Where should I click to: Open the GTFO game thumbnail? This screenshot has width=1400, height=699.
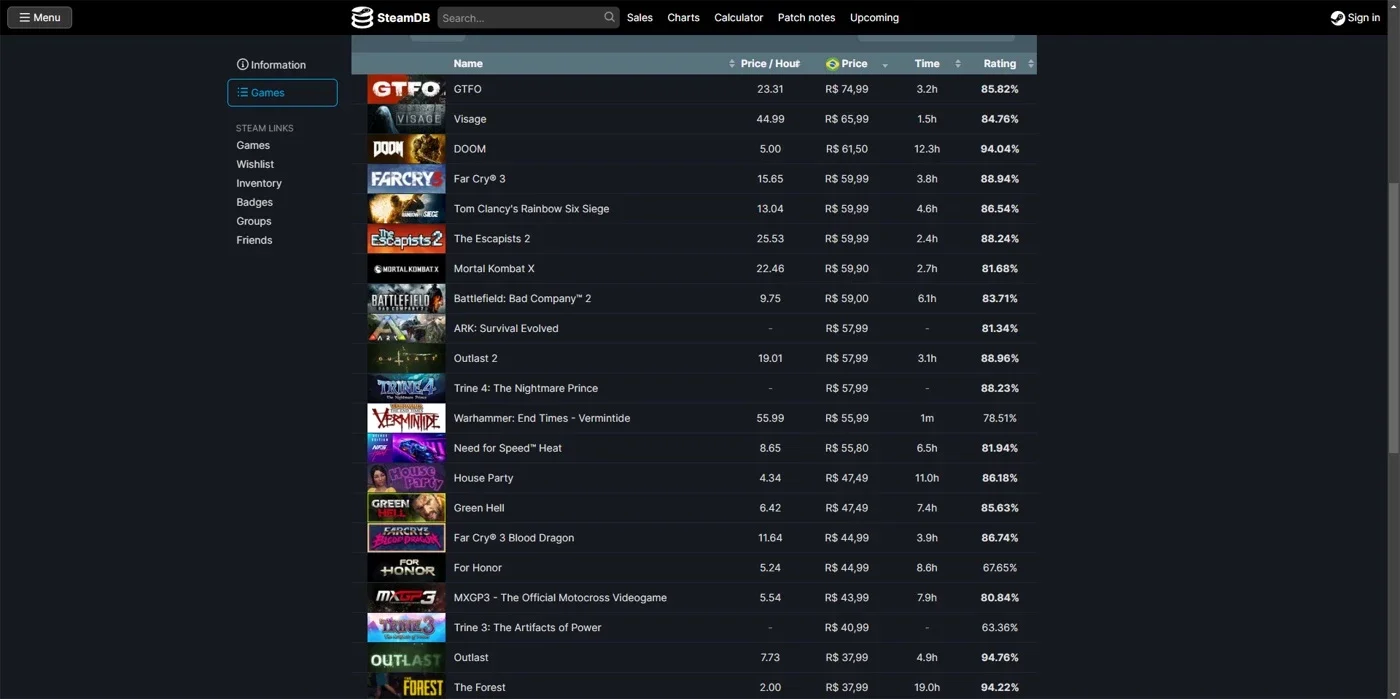click(x=406, y=89)
